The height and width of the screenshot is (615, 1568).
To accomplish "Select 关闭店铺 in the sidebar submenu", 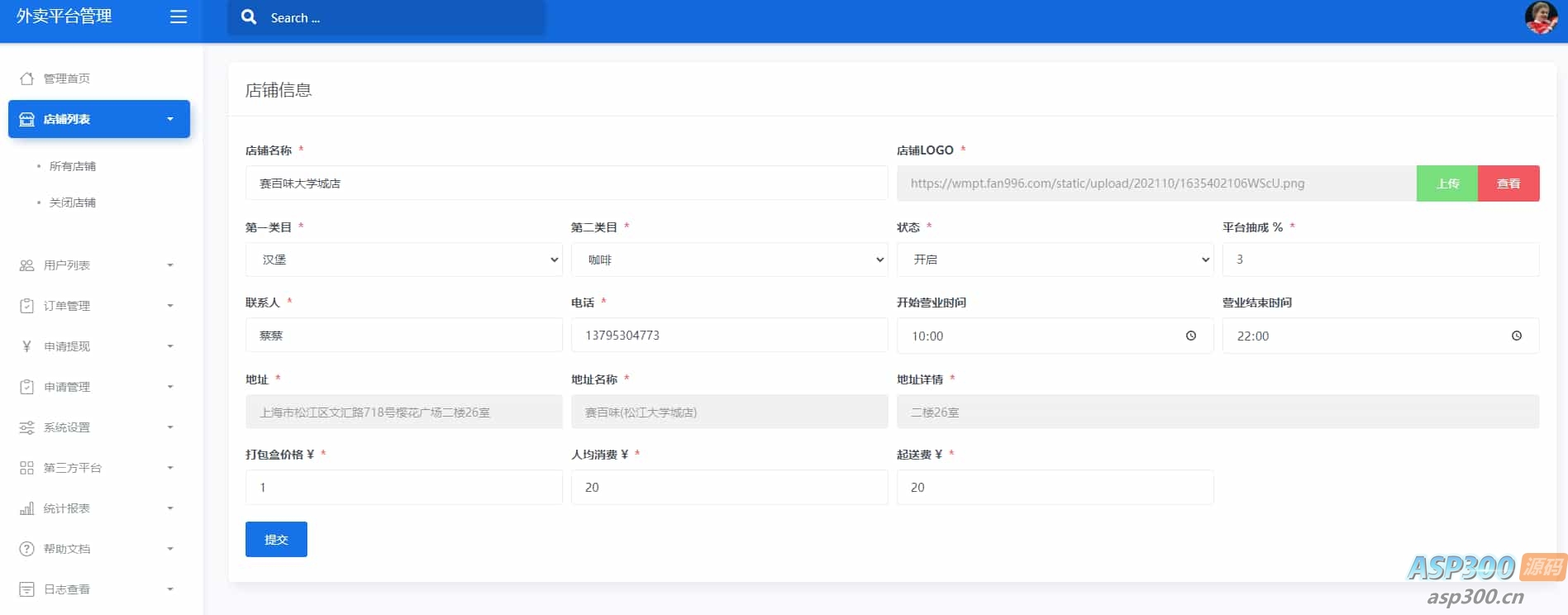I will 73,203.
